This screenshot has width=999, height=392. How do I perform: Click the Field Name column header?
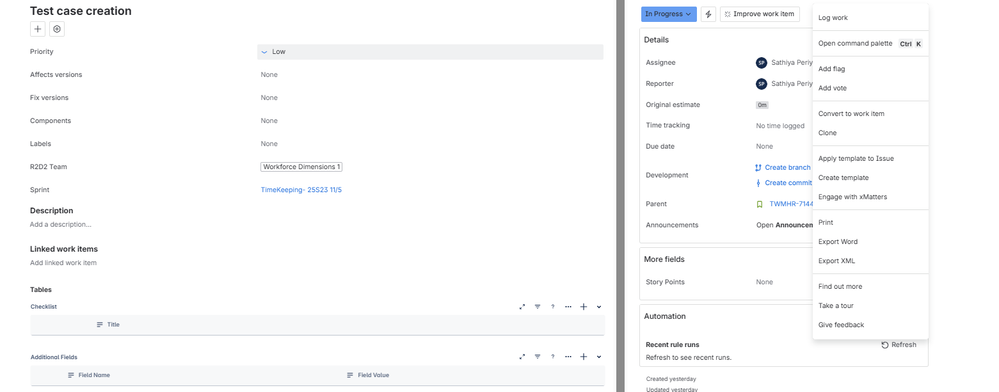tap(89, 375)
